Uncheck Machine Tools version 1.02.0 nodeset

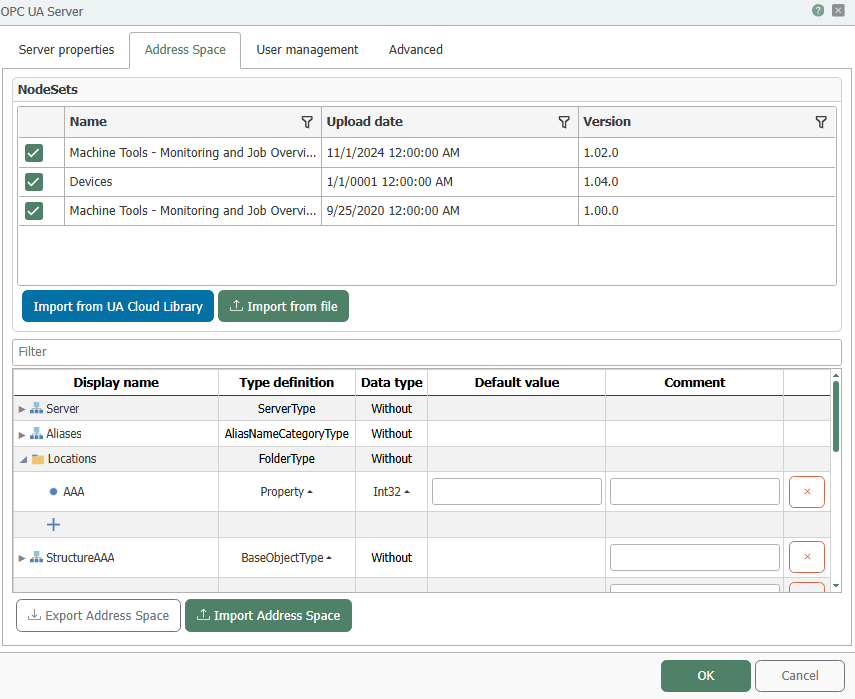(34, 153)
